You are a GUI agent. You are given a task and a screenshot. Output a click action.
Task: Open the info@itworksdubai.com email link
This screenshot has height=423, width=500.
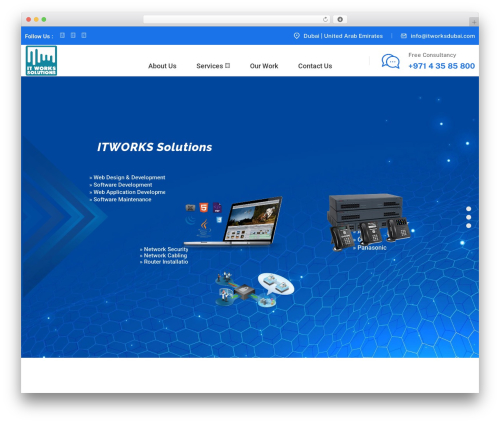pos(443,36)
